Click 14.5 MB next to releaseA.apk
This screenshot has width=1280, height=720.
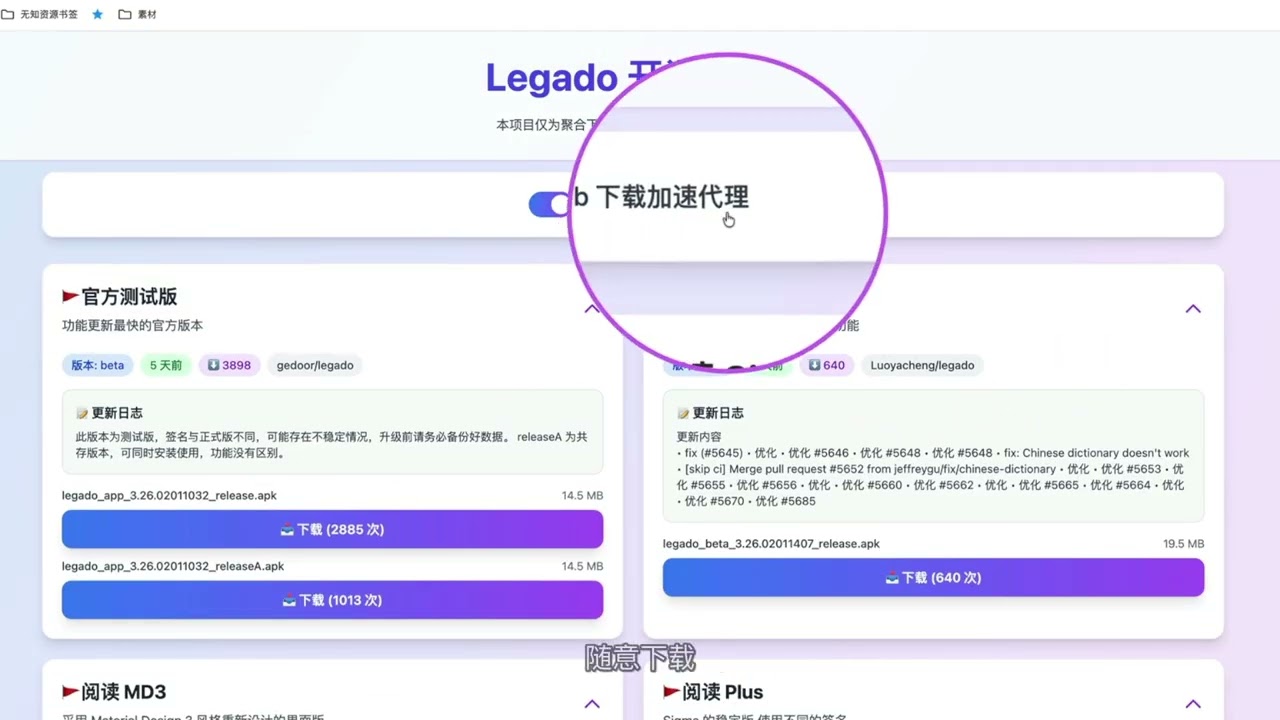pos(582,566)
